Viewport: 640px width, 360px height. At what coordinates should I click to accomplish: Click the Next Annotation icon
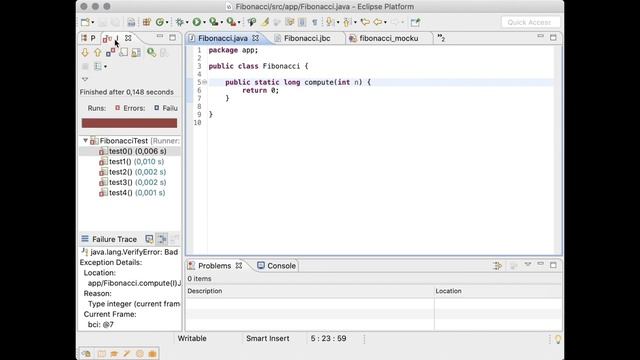coord(330,22)
